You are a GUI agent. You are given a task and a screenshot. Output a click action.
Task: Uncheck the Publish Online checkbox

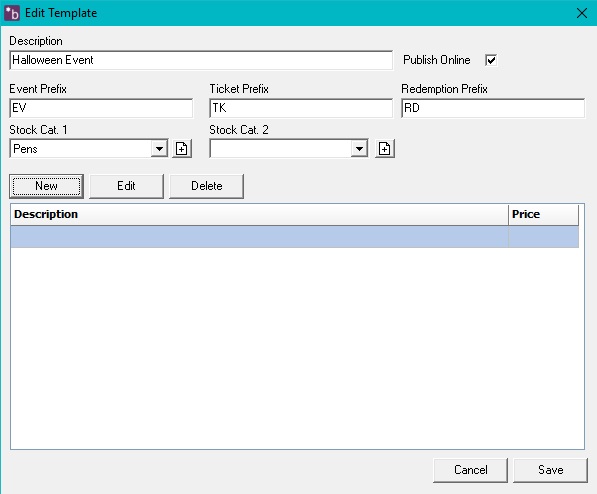point(491,60)
